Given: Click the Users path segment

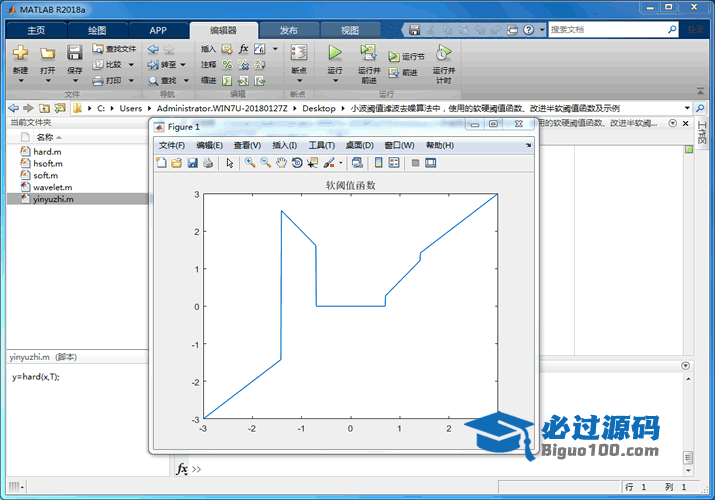Looking at the screenshot, I should click(131, 108).
